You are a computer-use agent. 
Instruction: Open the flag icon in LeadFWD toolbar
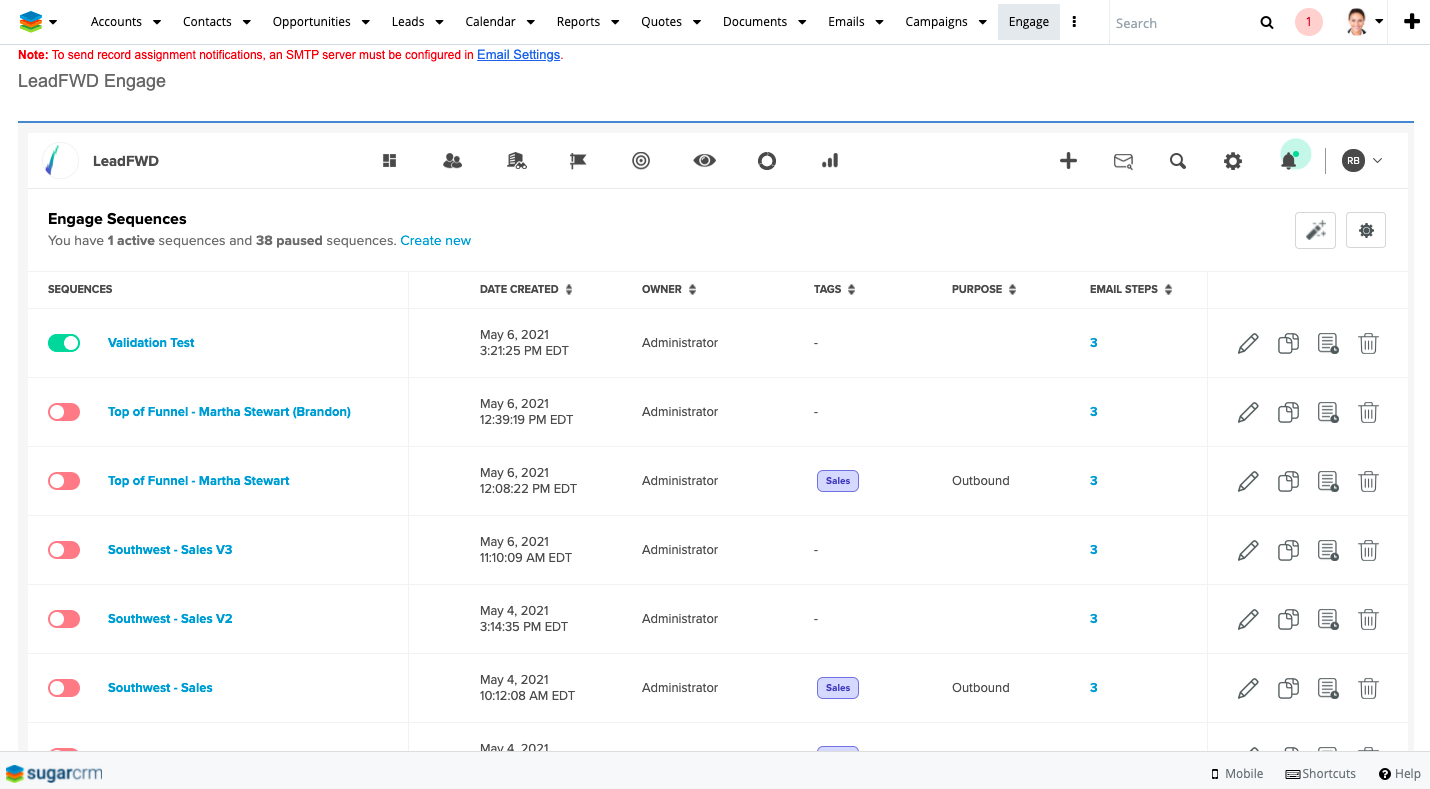[x=578, y=160]
